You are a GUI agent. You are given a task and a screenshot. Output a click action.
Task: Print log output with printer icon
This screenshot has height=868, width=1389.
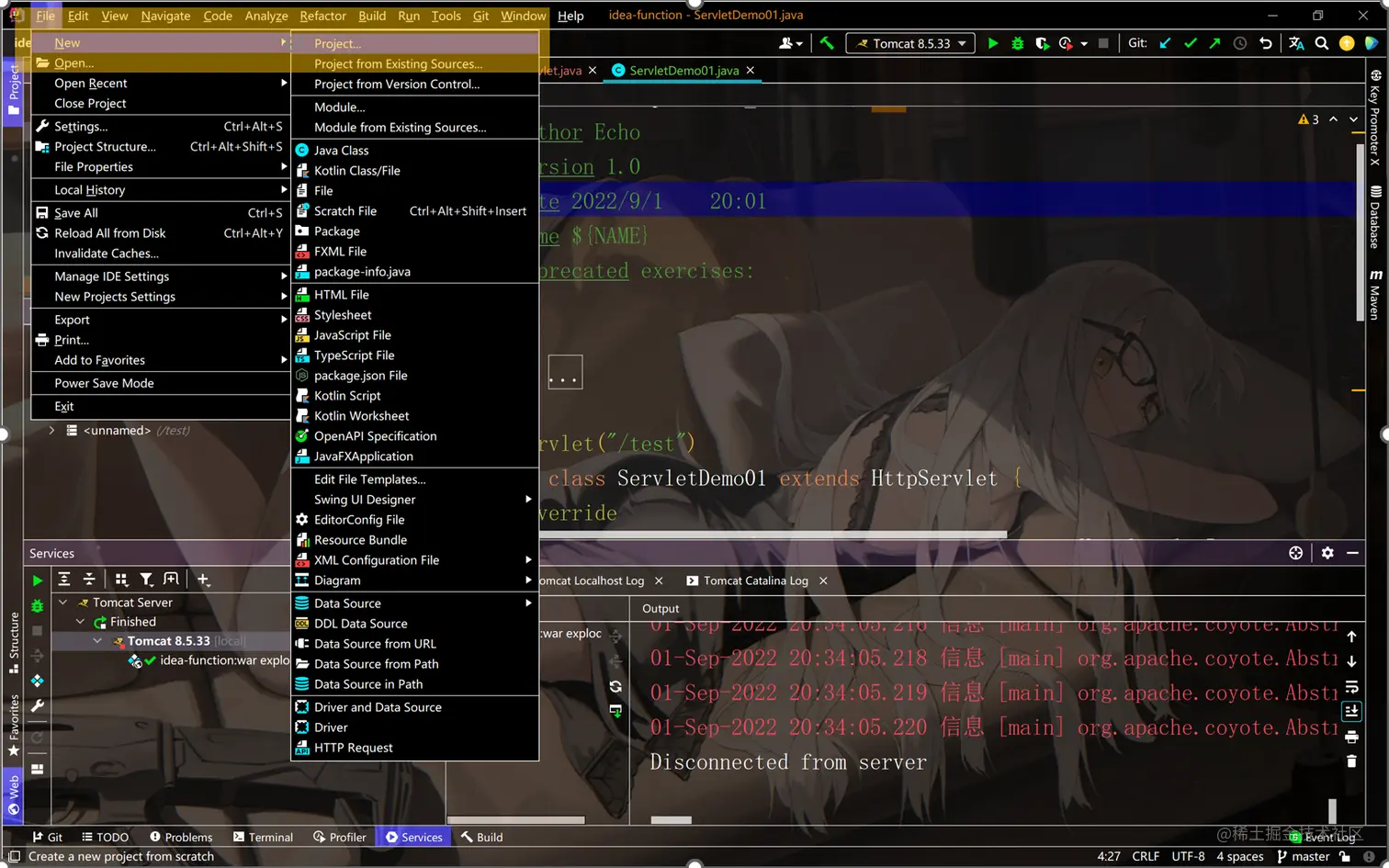1351,737
